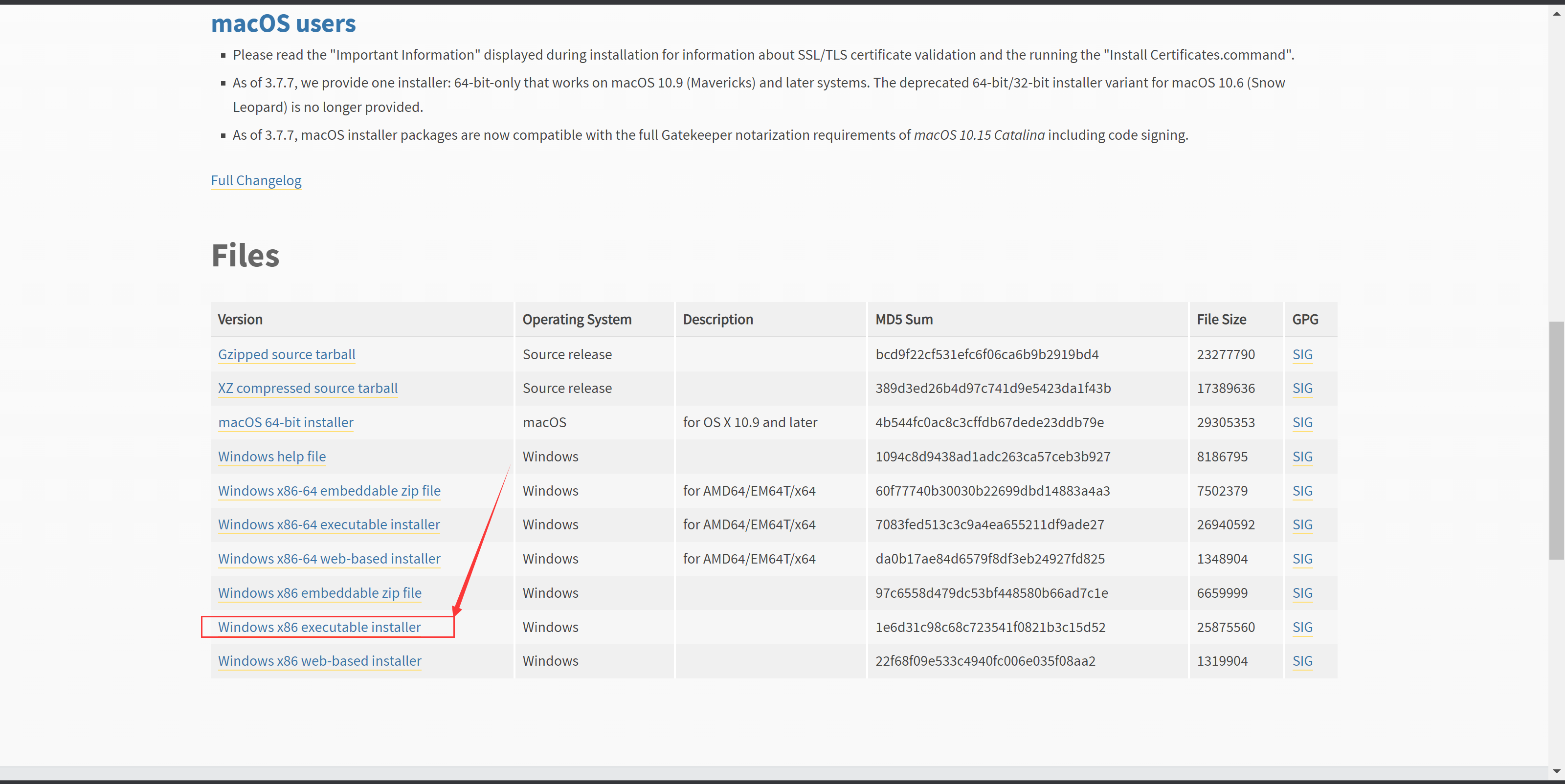
Task: Open SIG for the Gzipped source tarball
Action: (1302, 354)
